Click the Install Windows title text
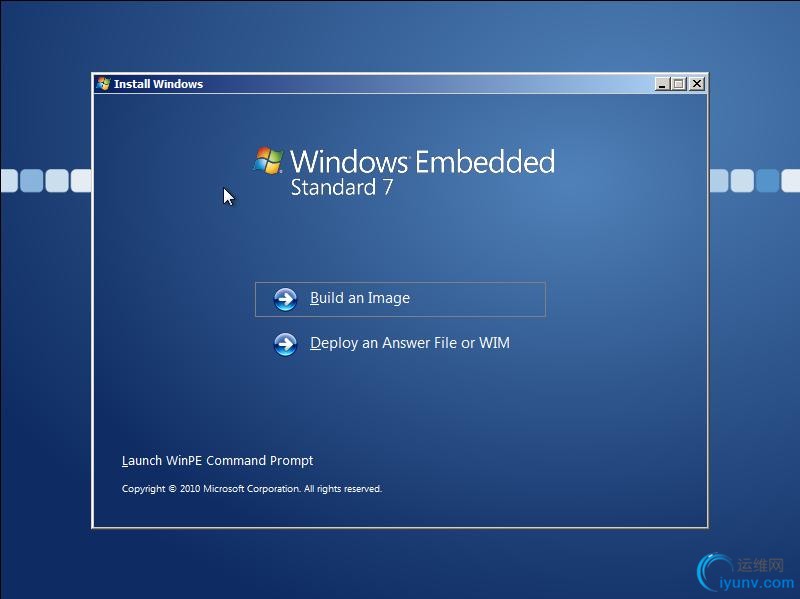The height and width of the screenshot is (599, 800). click(158, 84)
